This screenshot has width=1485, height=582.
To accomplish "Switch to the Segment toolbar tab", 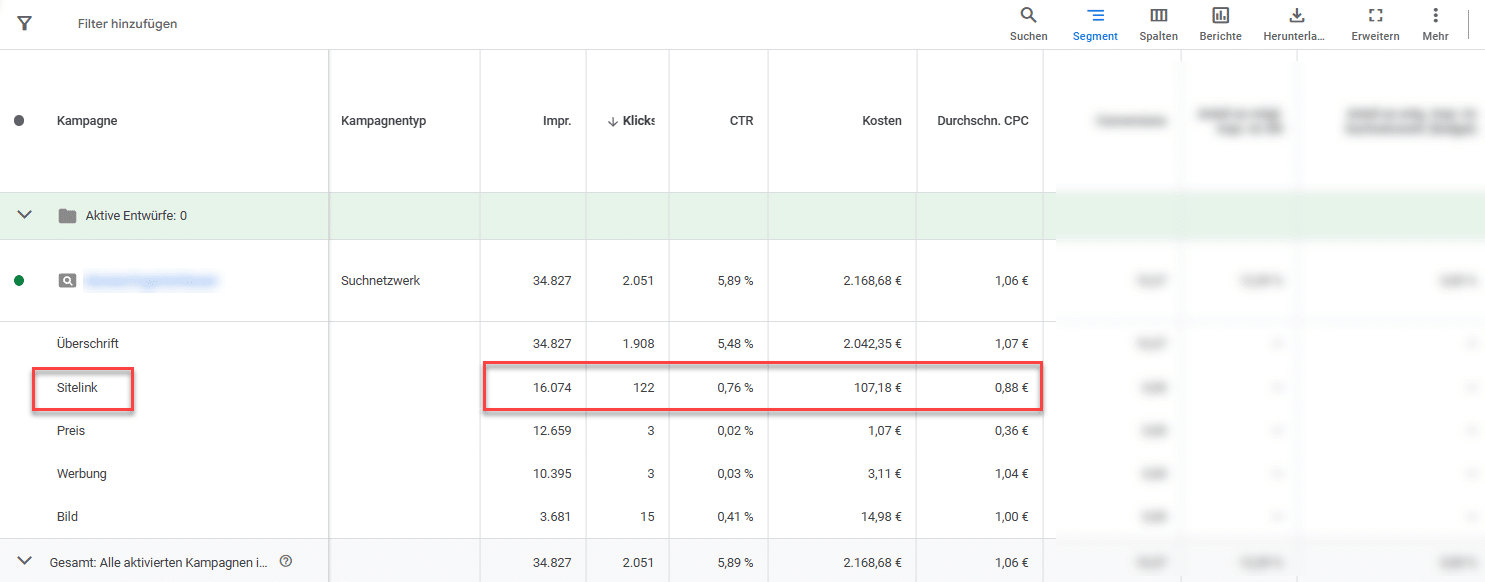I will pyautogui.click(x=1095, y=22).
